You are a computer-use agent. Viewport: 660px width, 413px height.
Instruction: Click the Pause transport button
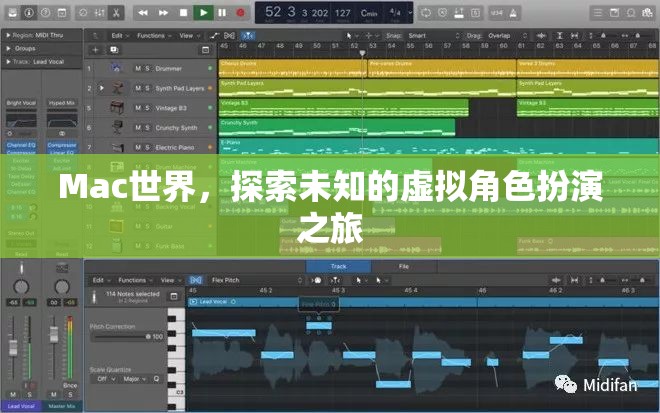(x=222, y=13)
